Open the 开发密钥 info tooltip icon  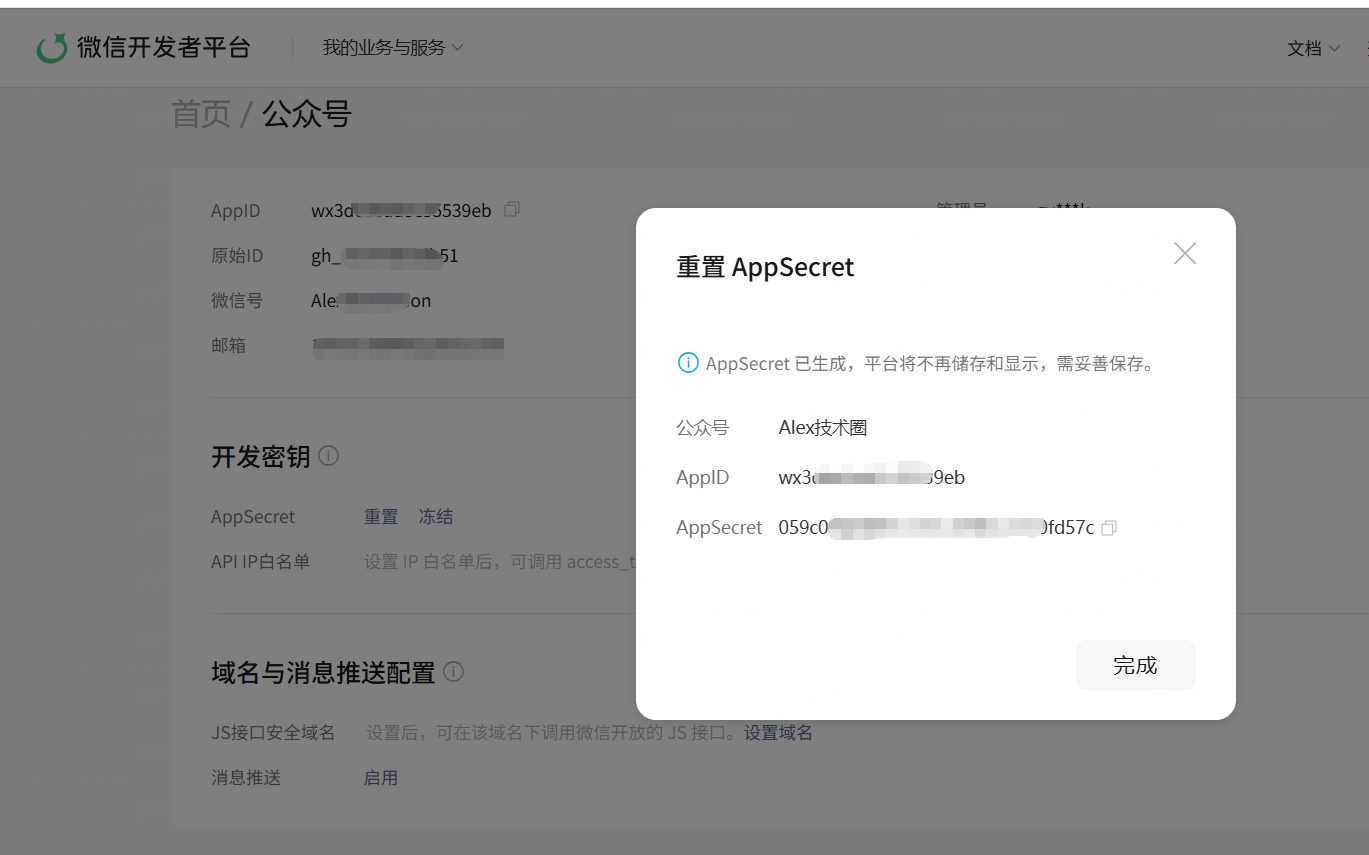tap(328, 456)
